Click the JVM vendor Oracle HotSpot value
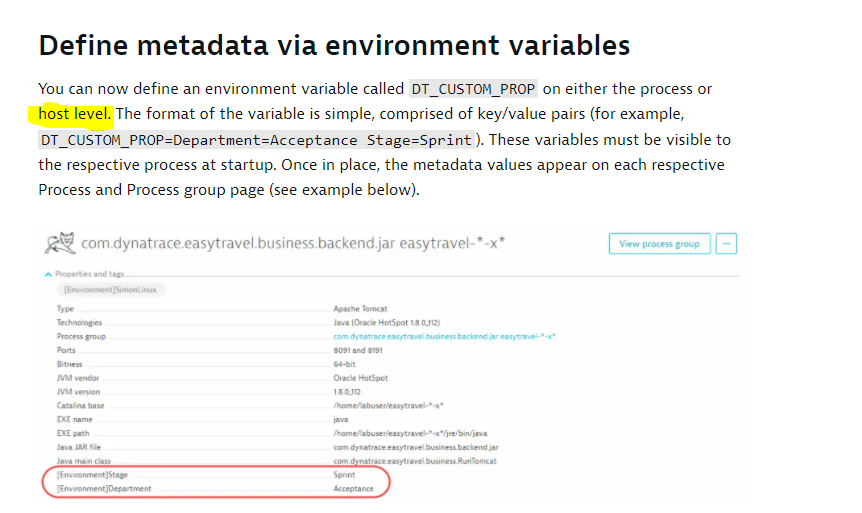 click(361, 379)
